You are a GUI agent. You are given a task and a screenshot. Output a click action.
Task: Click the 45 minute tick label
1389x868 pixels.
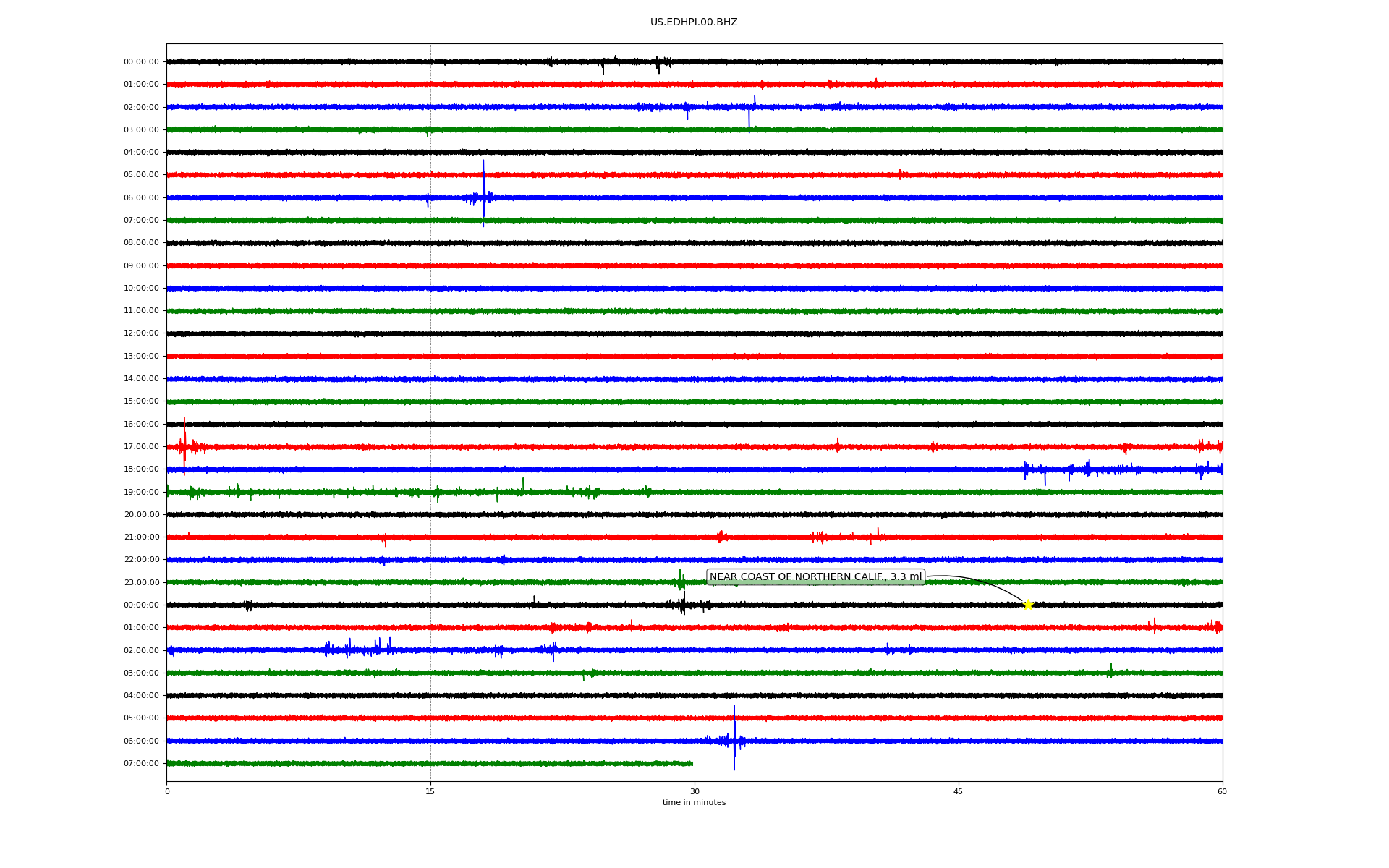(x=959, y=791)
